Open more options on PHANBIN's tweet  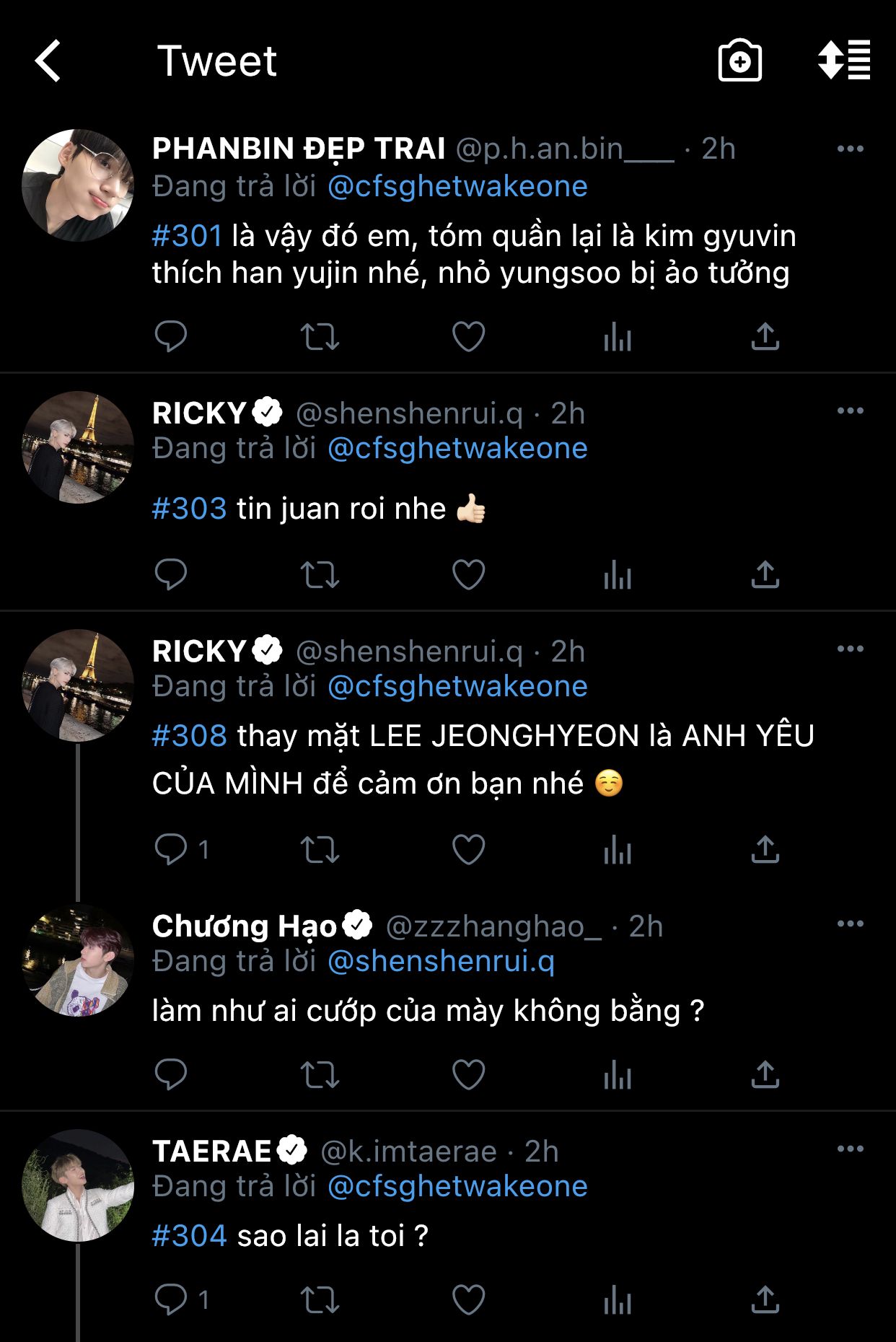point(850,149)
